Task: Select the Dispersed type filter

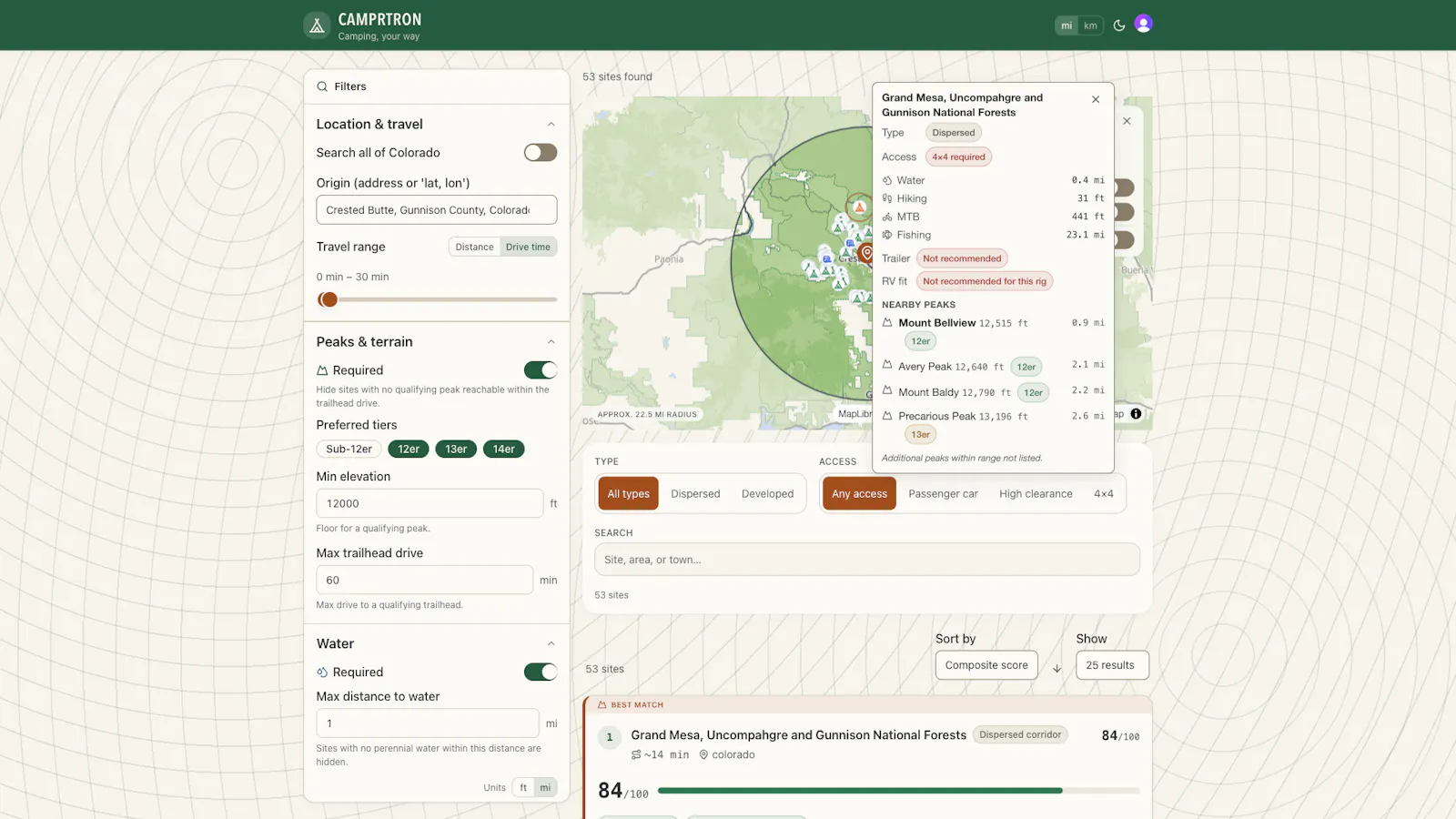Action: (695, 494)
